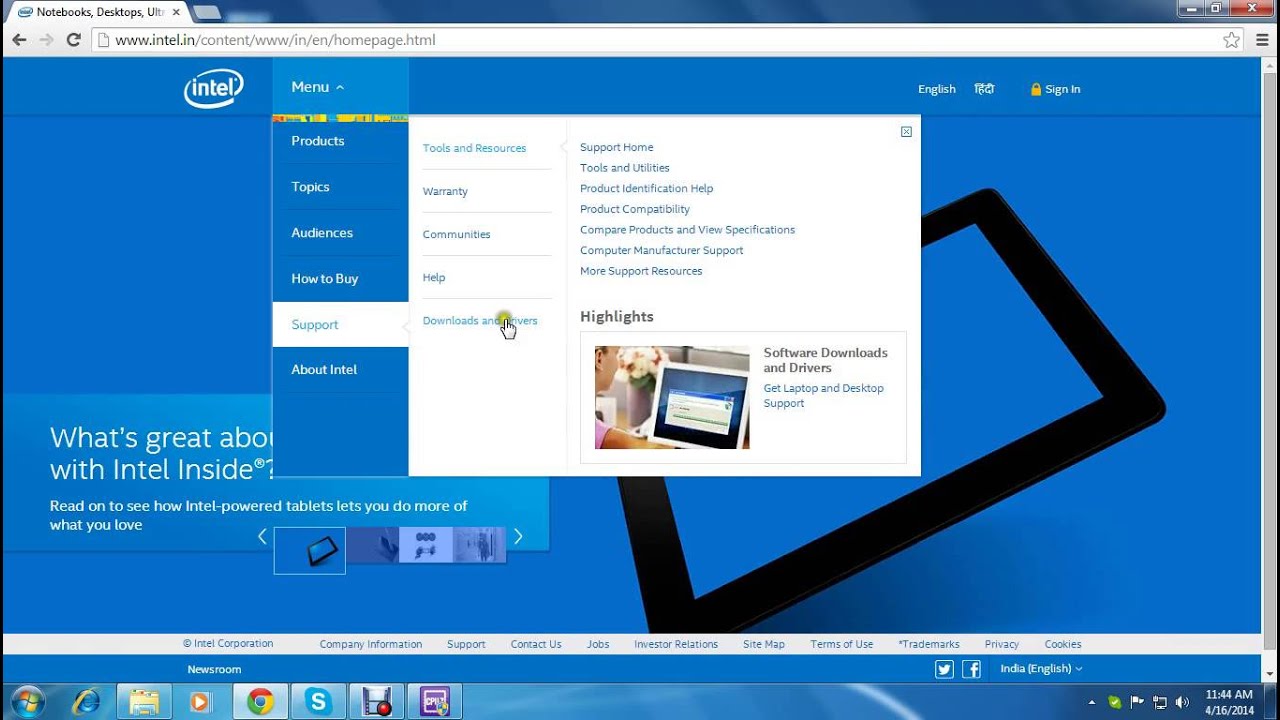Open Computer Manufacturer Support link
This screenshot has width=1280, height=720.
pyautogui.click(x=662, y=250)
